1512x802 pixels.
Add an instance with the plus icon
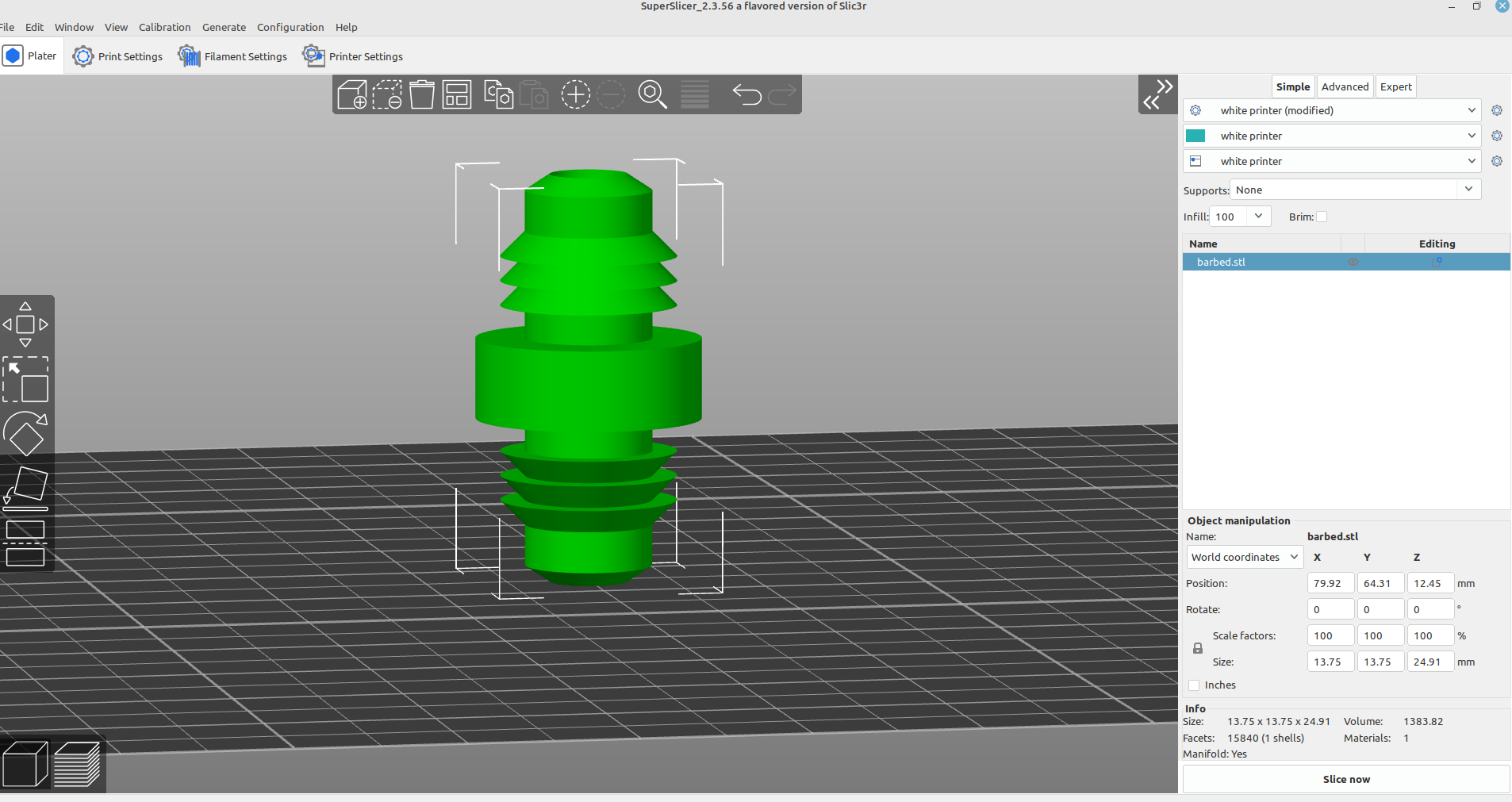pyautogui.click(x=575, y=94)
